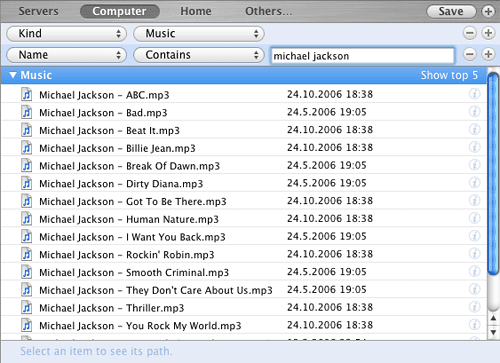Click the scrollbar up arrow

(x=493, y=319)
